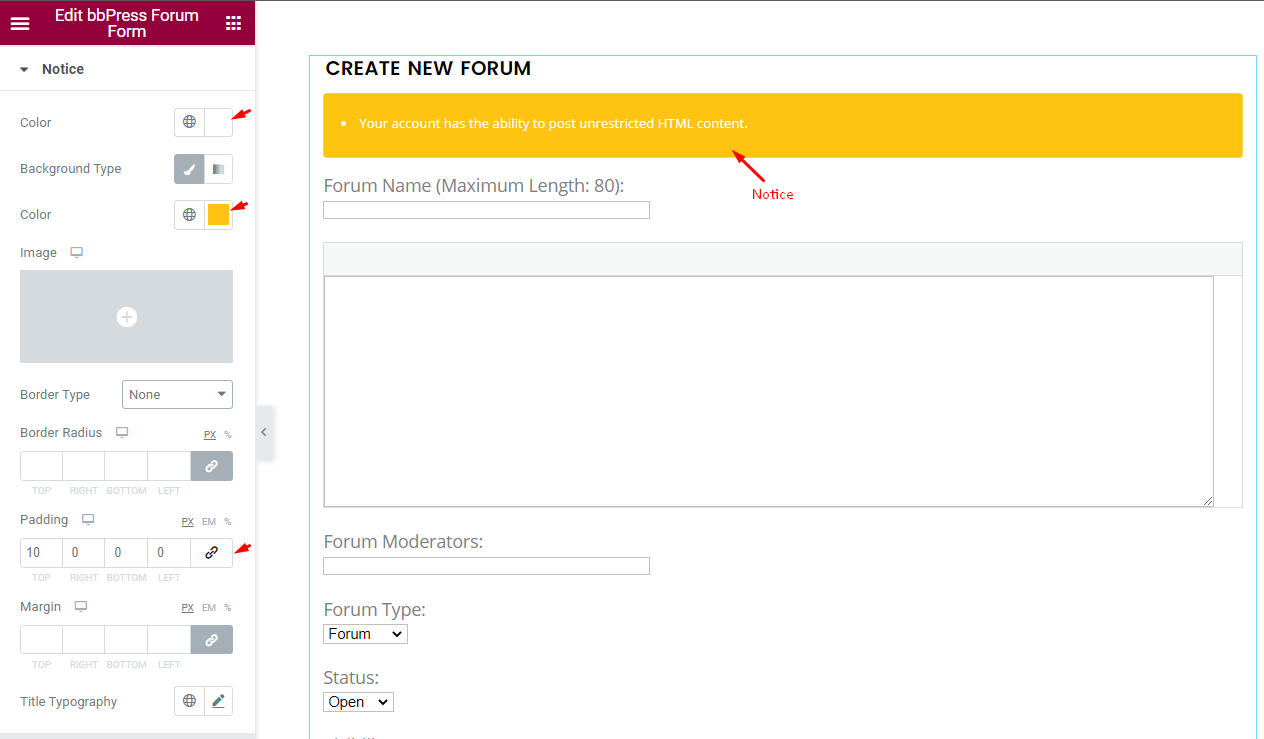Click the globe icon beside Title Typography
1264x739 pixels.
(x=189, y=701)
